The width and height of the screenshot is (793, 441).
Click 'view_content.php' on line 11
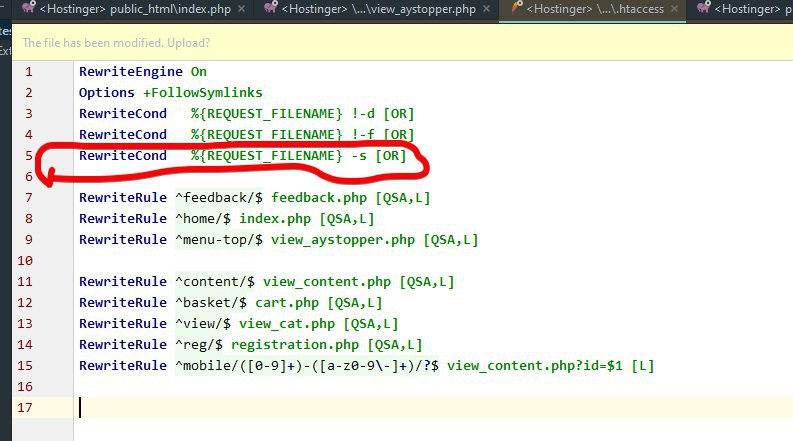coord(327,282)
